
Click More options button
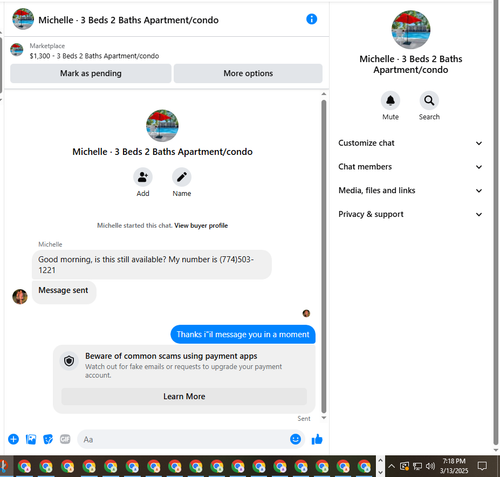tap(248, 73)
